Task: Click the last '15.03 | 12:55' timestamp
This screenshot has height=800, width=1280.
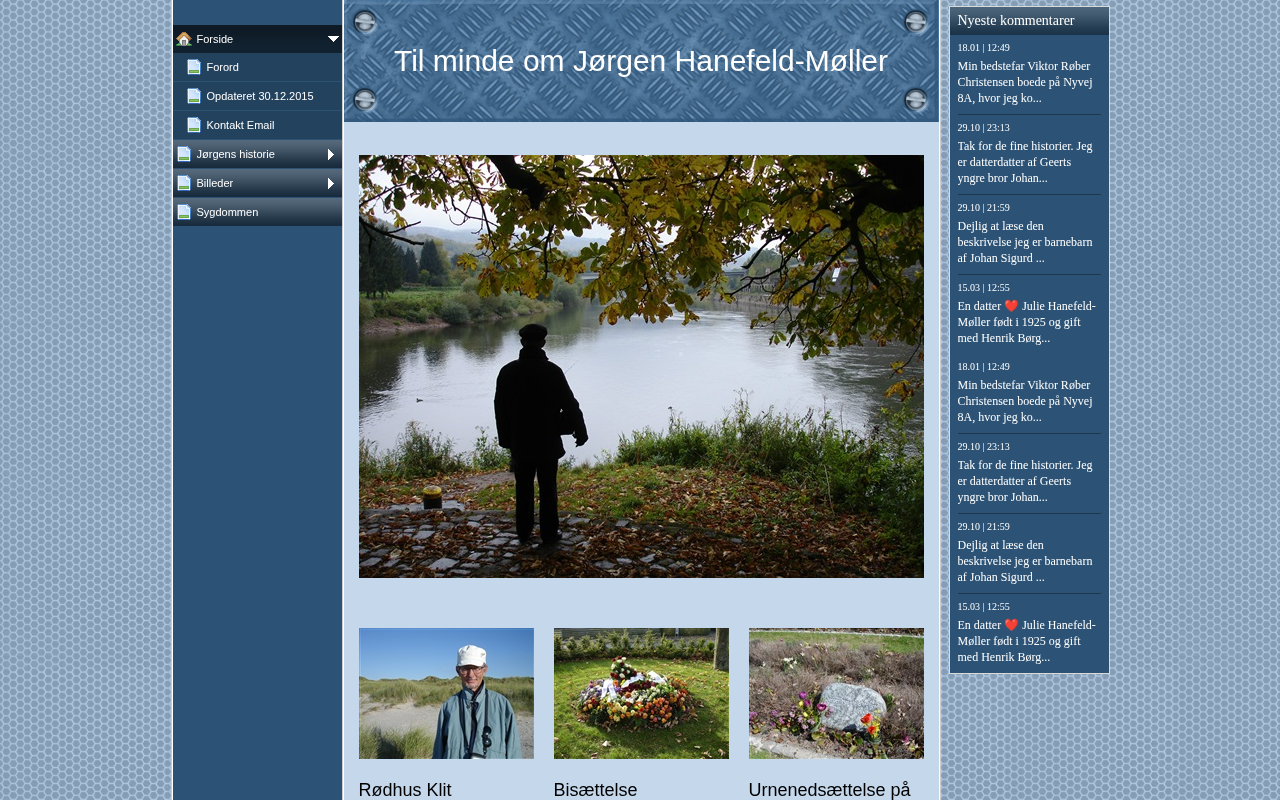Action: 984,607
